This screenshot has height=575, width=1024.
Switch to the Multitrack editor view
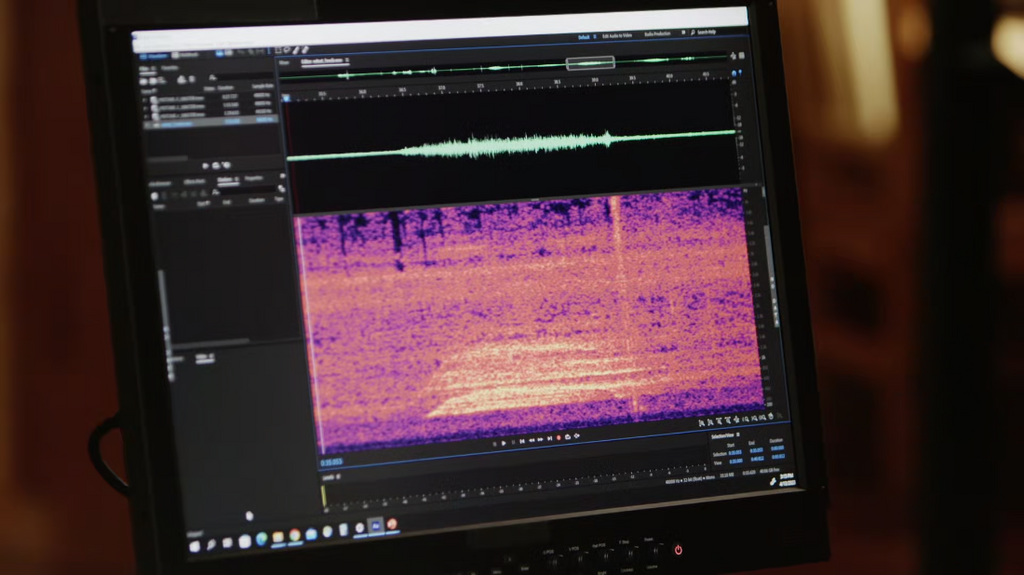pyautogui.click(x=185, y=56)
